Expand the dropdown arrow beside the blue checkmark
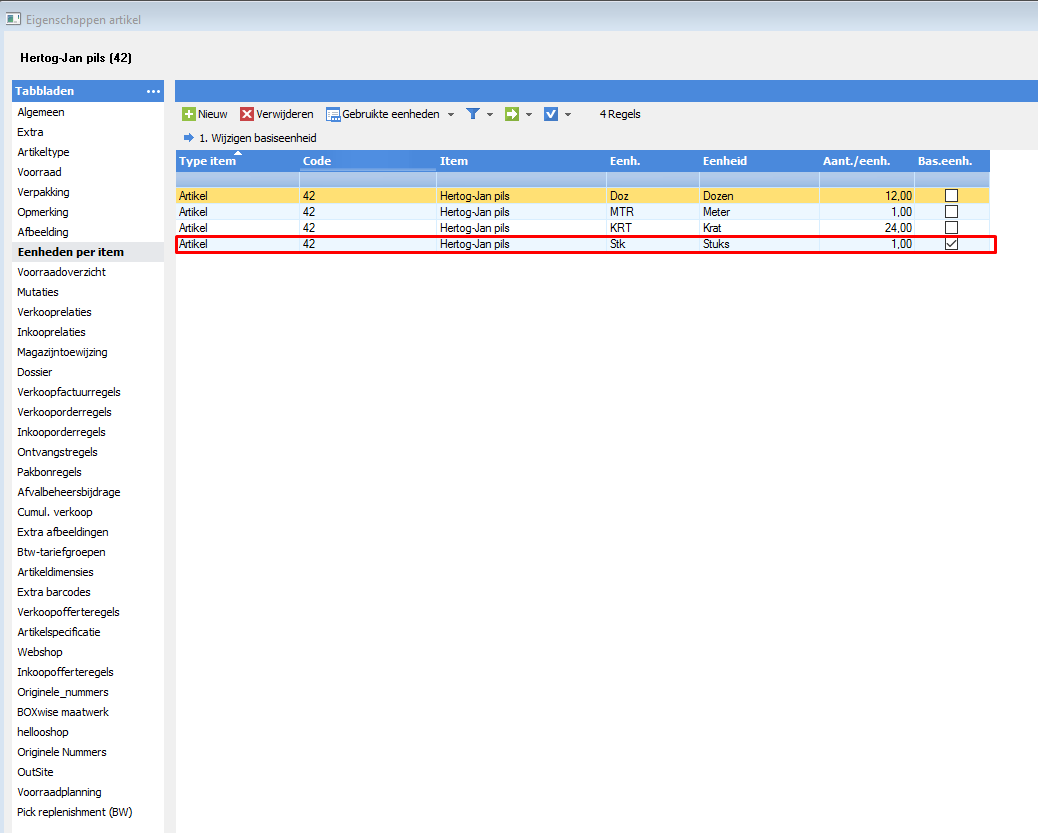This screenshot has width=1038, height=833. pos(568,115)
